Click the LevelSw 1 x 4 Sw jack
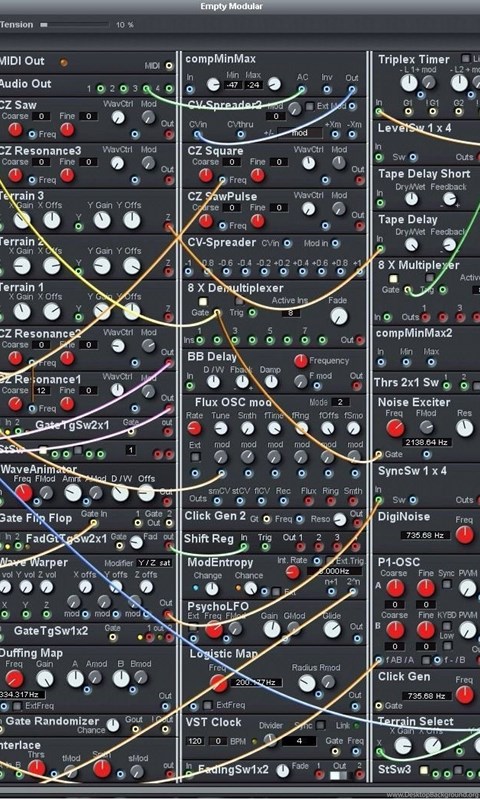This screenshot has width=480, height=800. pos(412,157)
